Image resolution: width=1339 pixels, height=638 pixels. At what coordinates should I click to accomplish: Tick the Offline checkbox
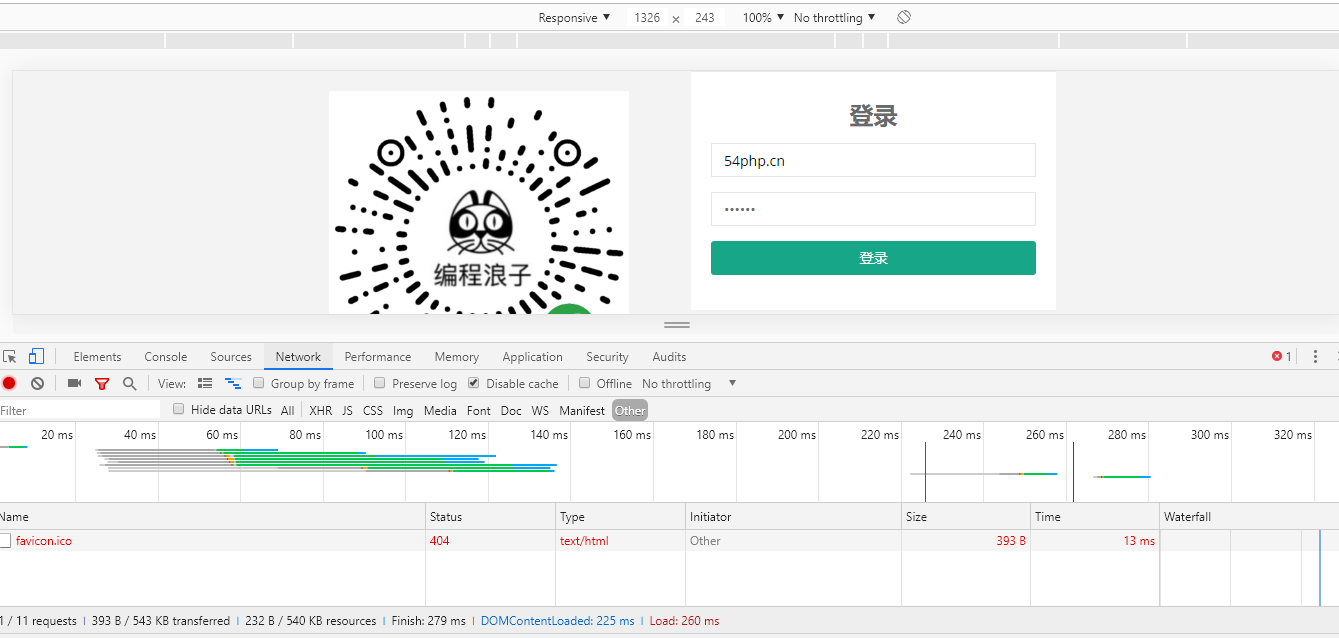[585, 383]
